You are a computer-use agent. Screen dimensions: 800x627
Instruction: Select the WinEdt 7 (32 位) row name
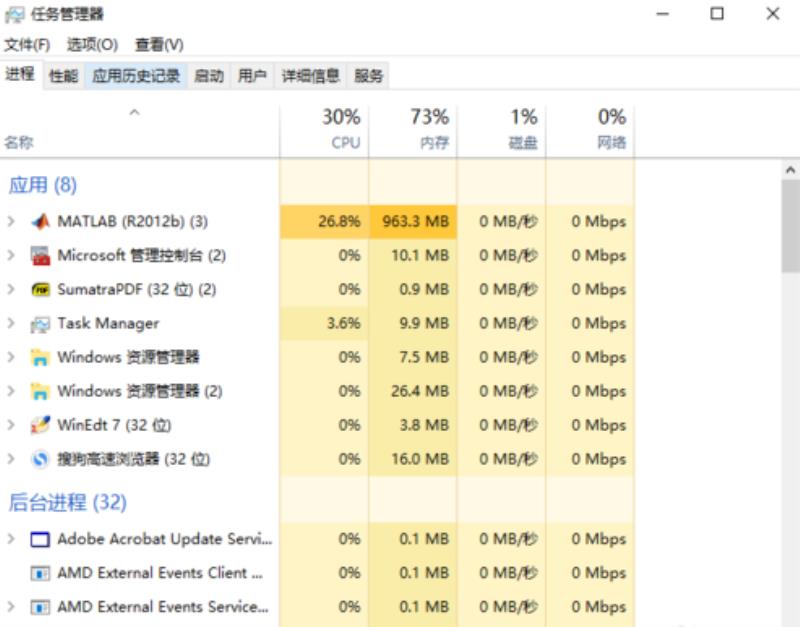click(x=114, y=425)
